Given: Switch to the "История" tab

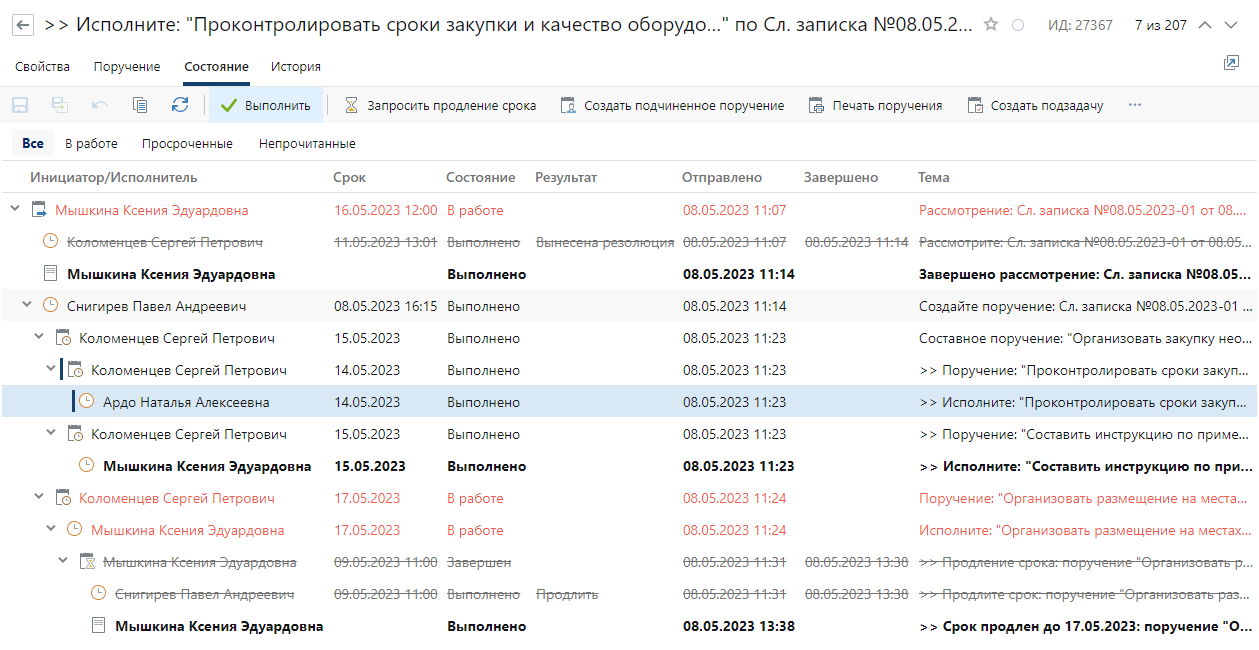Looking at the screenshot, I should (295, 66).
